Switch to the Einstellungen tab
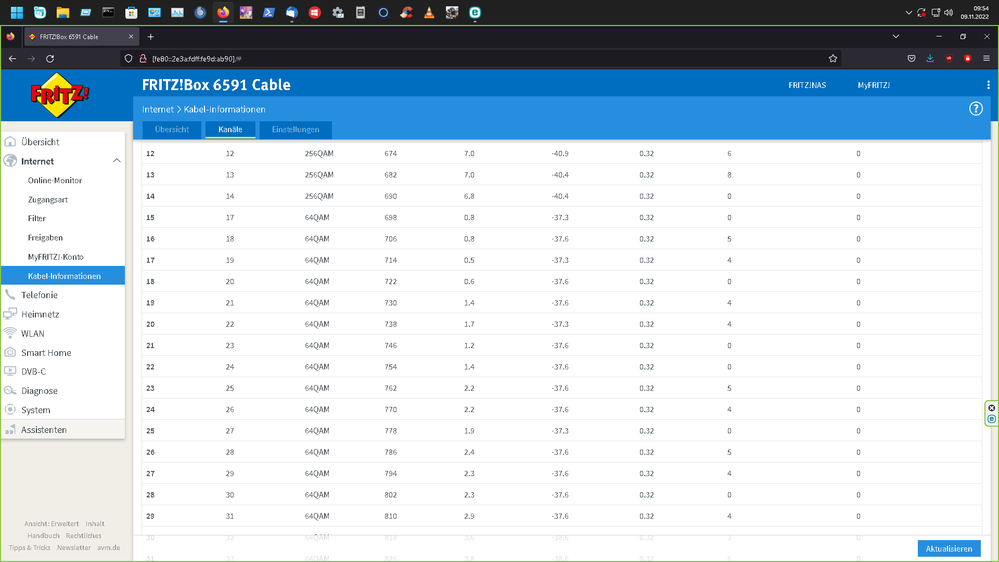The width and height of the screenshot is (999, 562). click(x=296, y=129)
